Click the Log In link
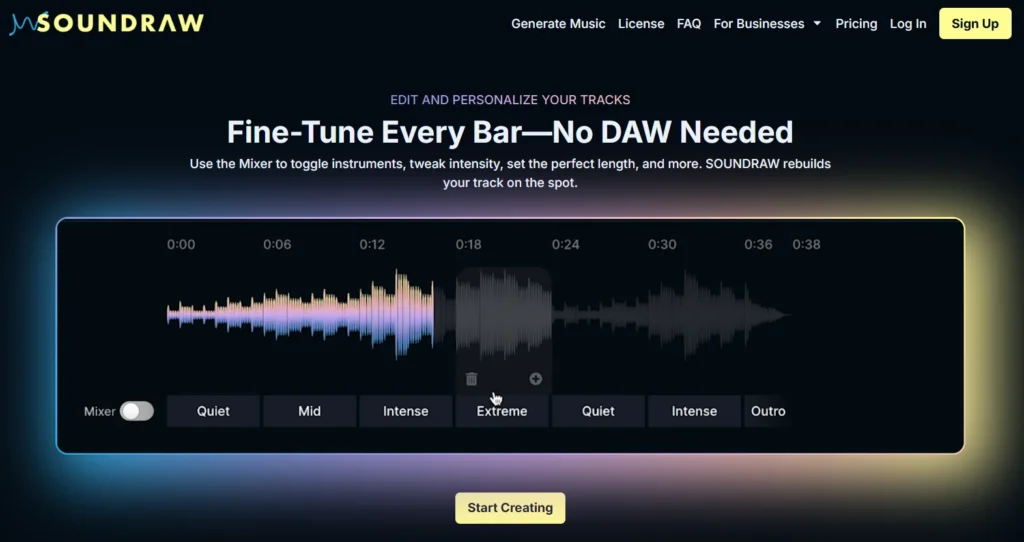 pos(908,23)
